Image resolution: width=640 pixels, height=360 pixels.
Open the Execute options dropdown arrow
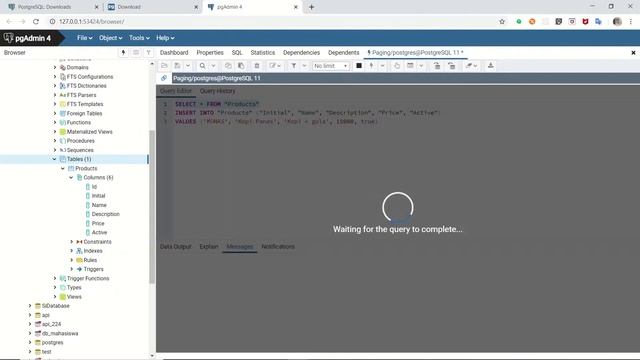click(x=382, y=66)
